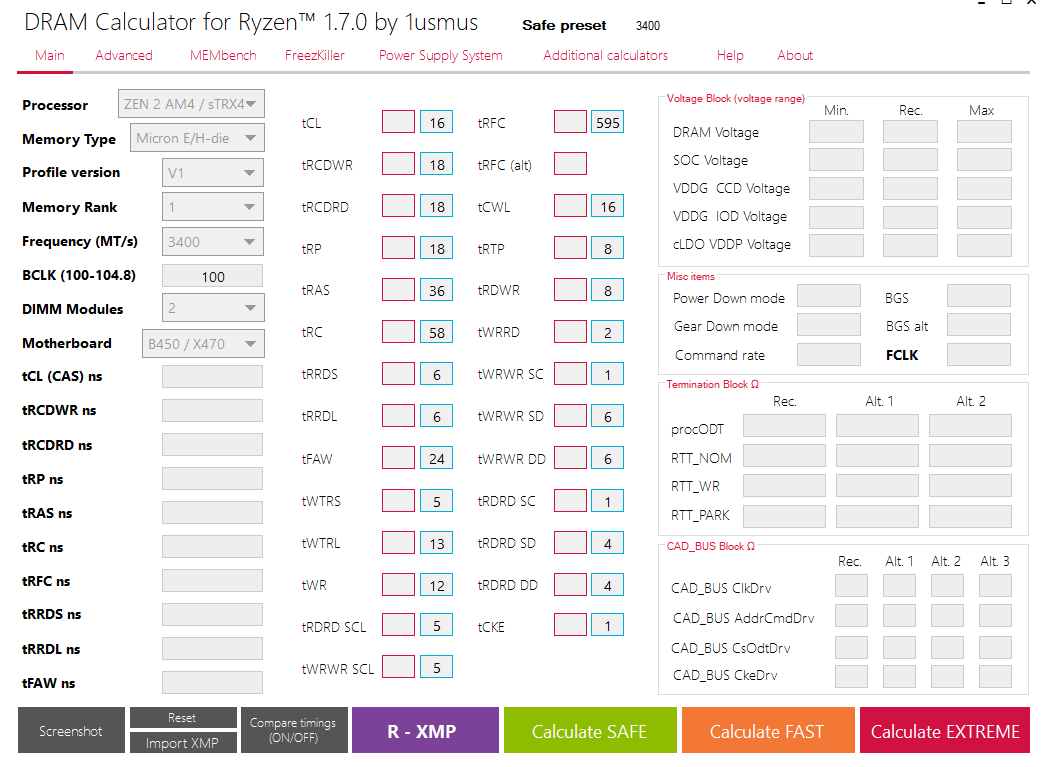Open Power Supply System tab
This screenshot has width=1048, height=767.
click(x=440, y=55)
